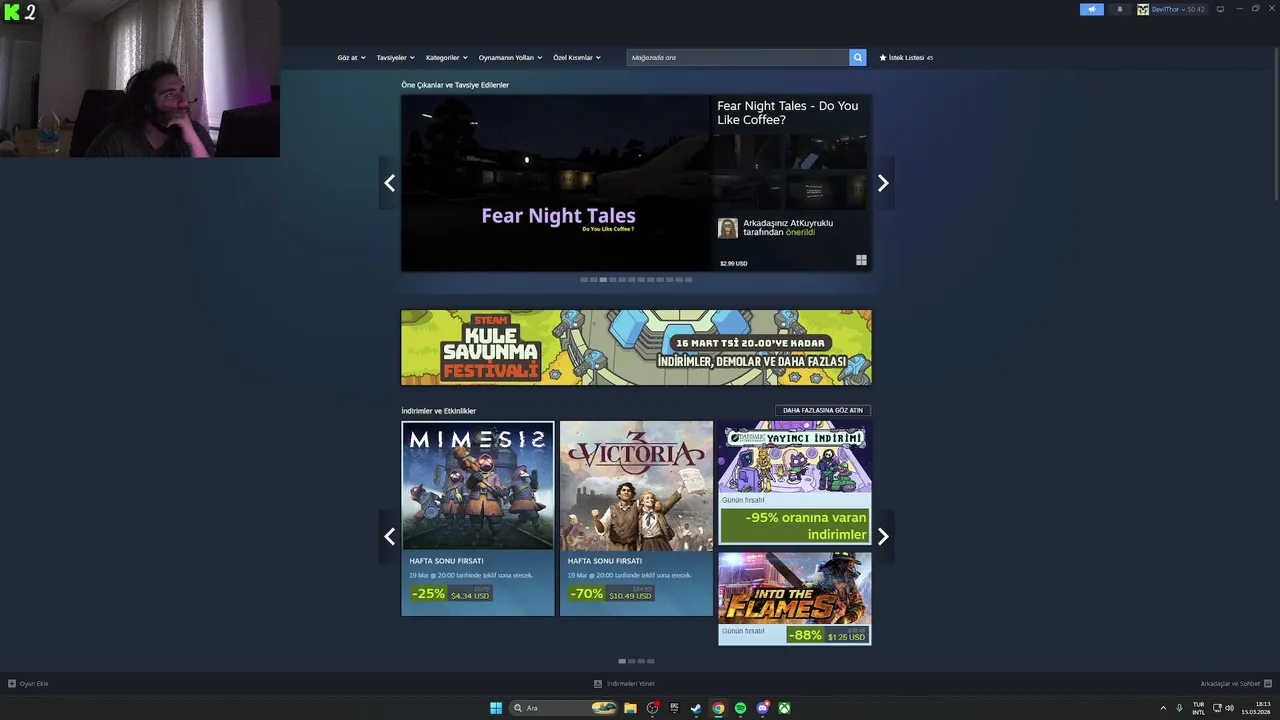
Task: Go to next featured game arrow
Action: click(883, 183)
